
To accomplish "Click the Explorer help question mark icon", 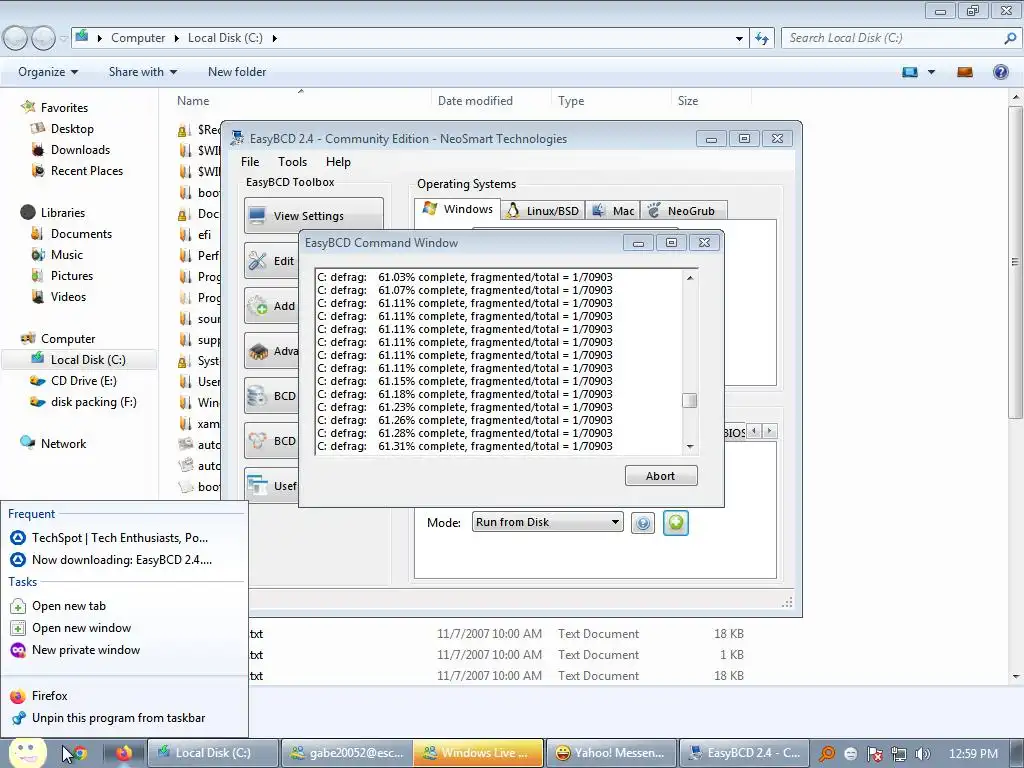I will point(1000,72).
